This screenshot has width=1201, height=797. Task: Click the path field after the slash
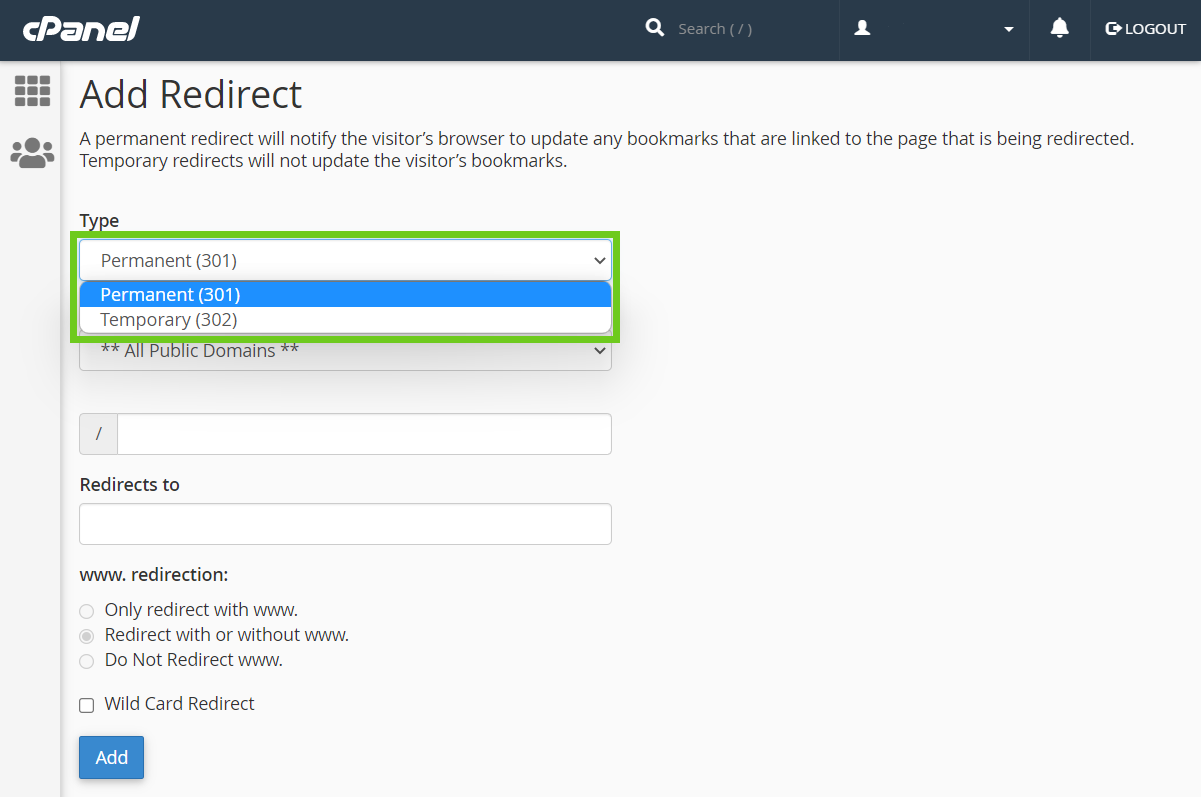(x=364, y=434)
